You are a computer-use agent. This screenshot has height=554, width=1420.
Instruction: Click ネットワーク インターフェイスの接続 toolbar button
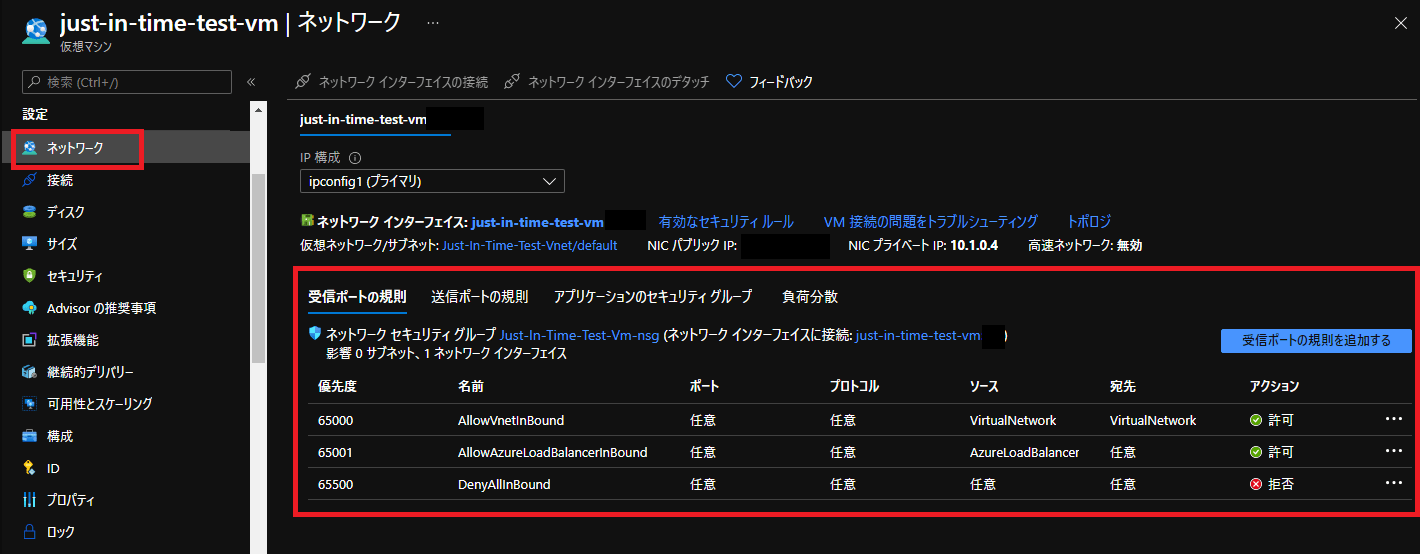pos(392,82)
